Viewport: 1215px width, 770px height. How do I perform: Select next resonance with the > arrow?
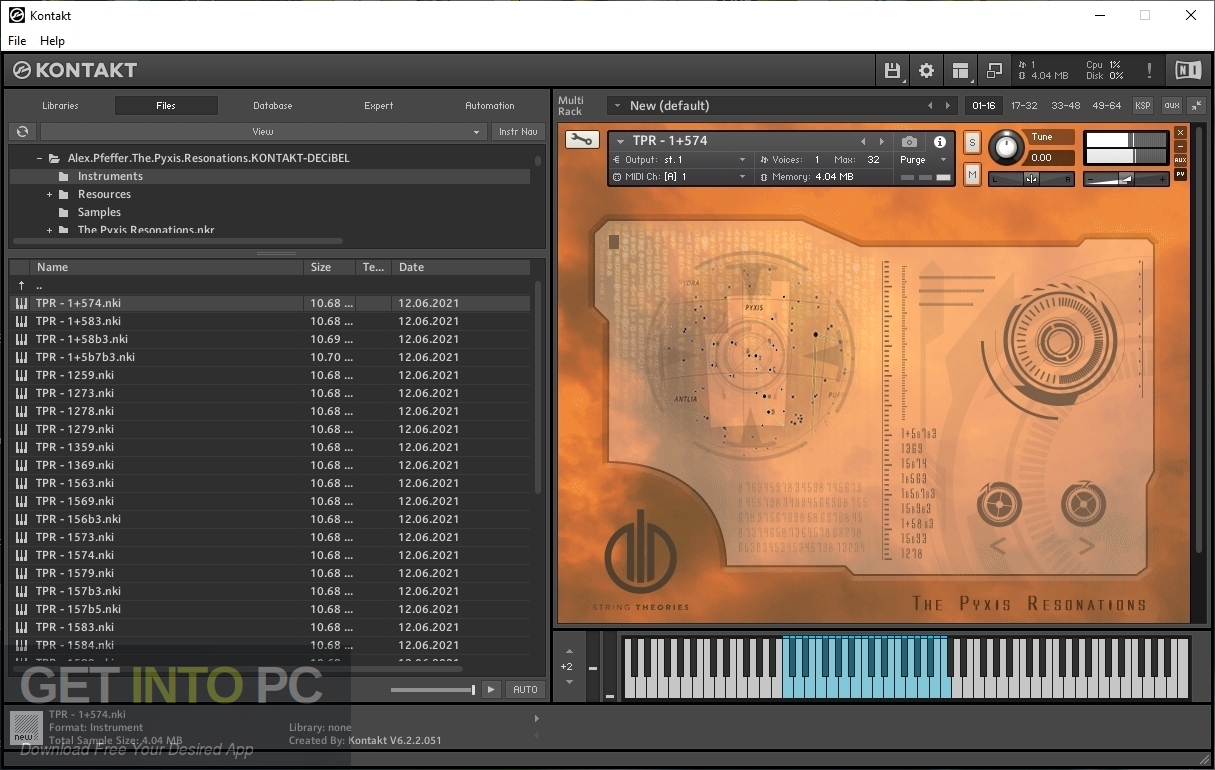click(1086, 546)
